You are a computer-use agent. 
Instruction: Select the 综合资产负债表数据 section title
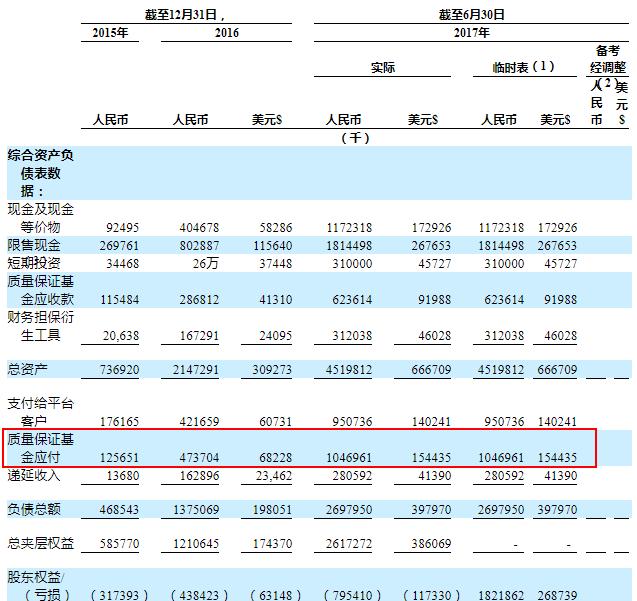click(40, 173)
